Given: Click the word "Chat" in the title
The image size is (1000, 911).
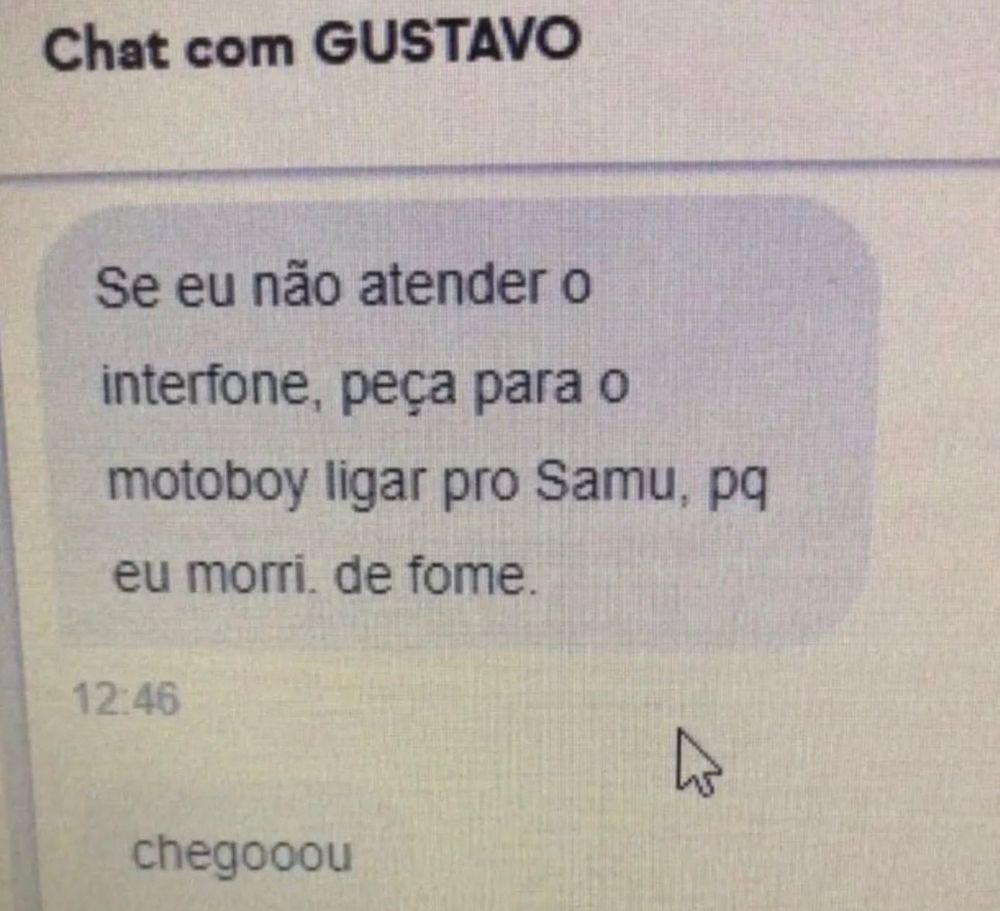Looking at the screenshot, I should tap(105, 50).
